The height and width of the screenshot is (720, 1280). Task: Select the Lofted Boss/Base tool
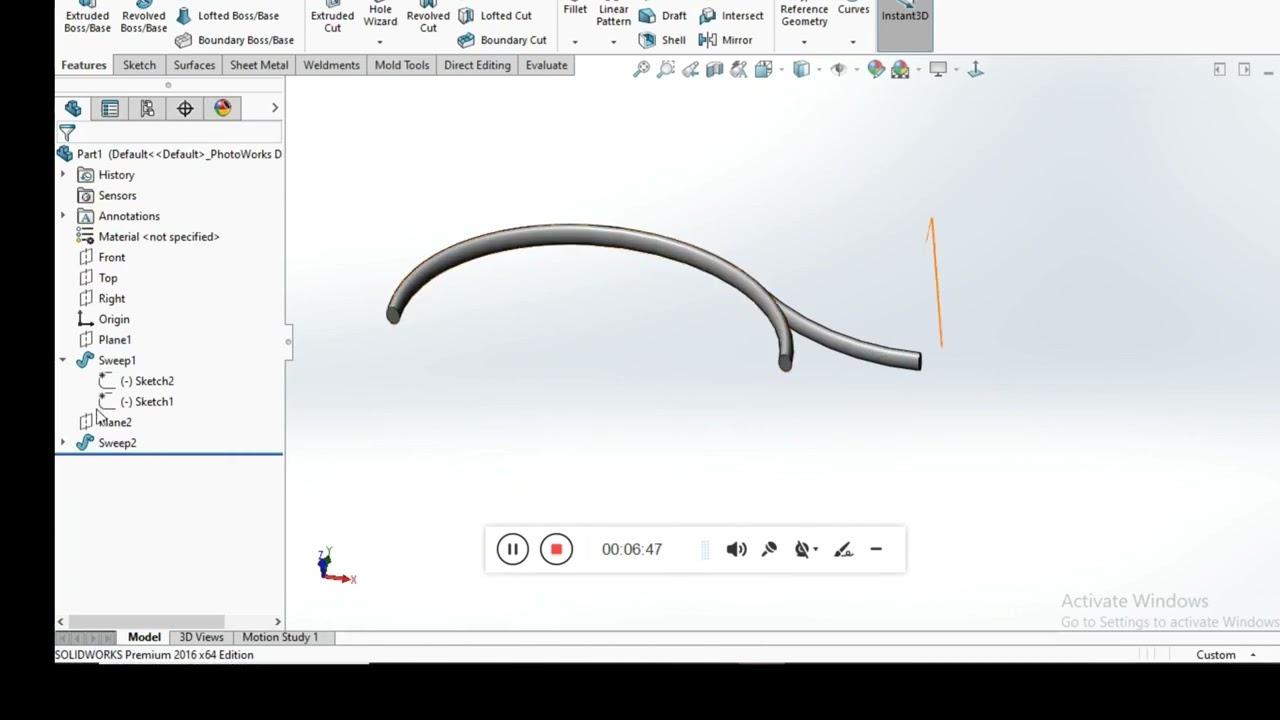(x=229, y=16)
